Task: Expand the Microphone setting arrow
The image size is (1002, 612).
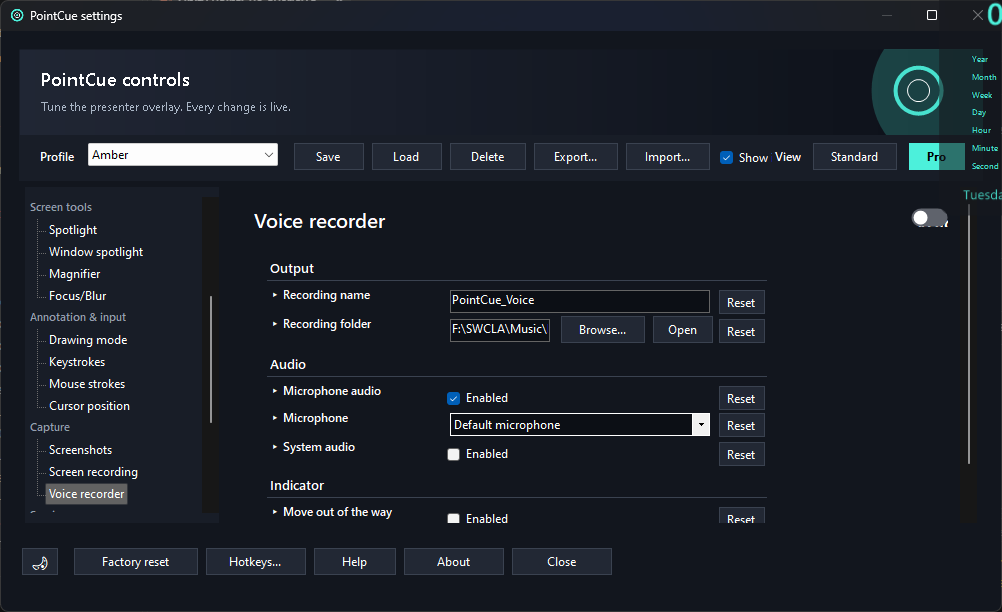Action: point(275,418)
